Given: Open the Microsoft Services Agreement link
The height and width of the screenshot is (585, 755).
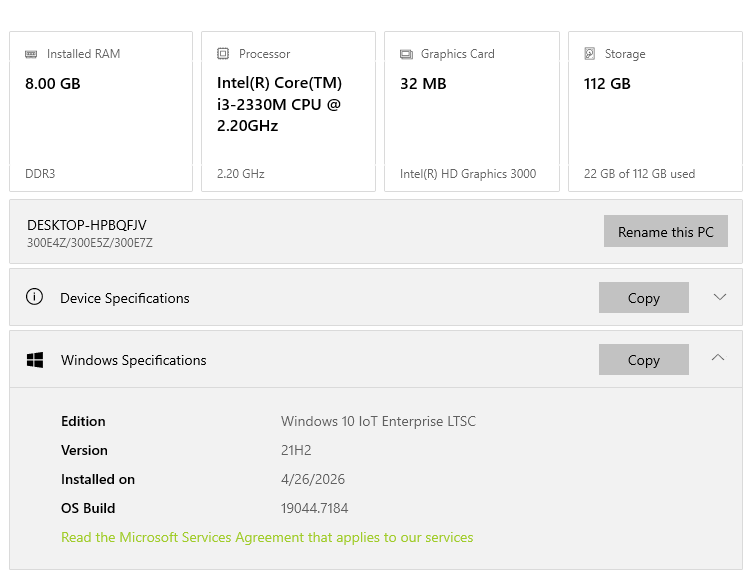Looking at the screenshot, I should point(267,537).
